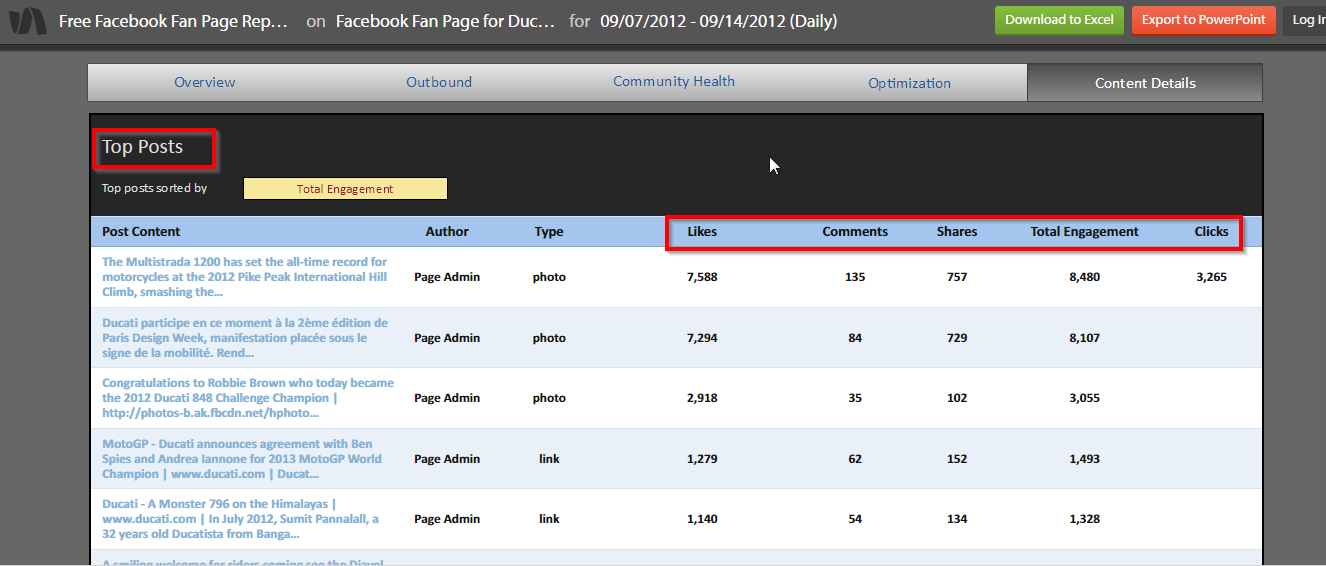Click the Comments column header
The image size is (1326, 566).
point(855,231)
